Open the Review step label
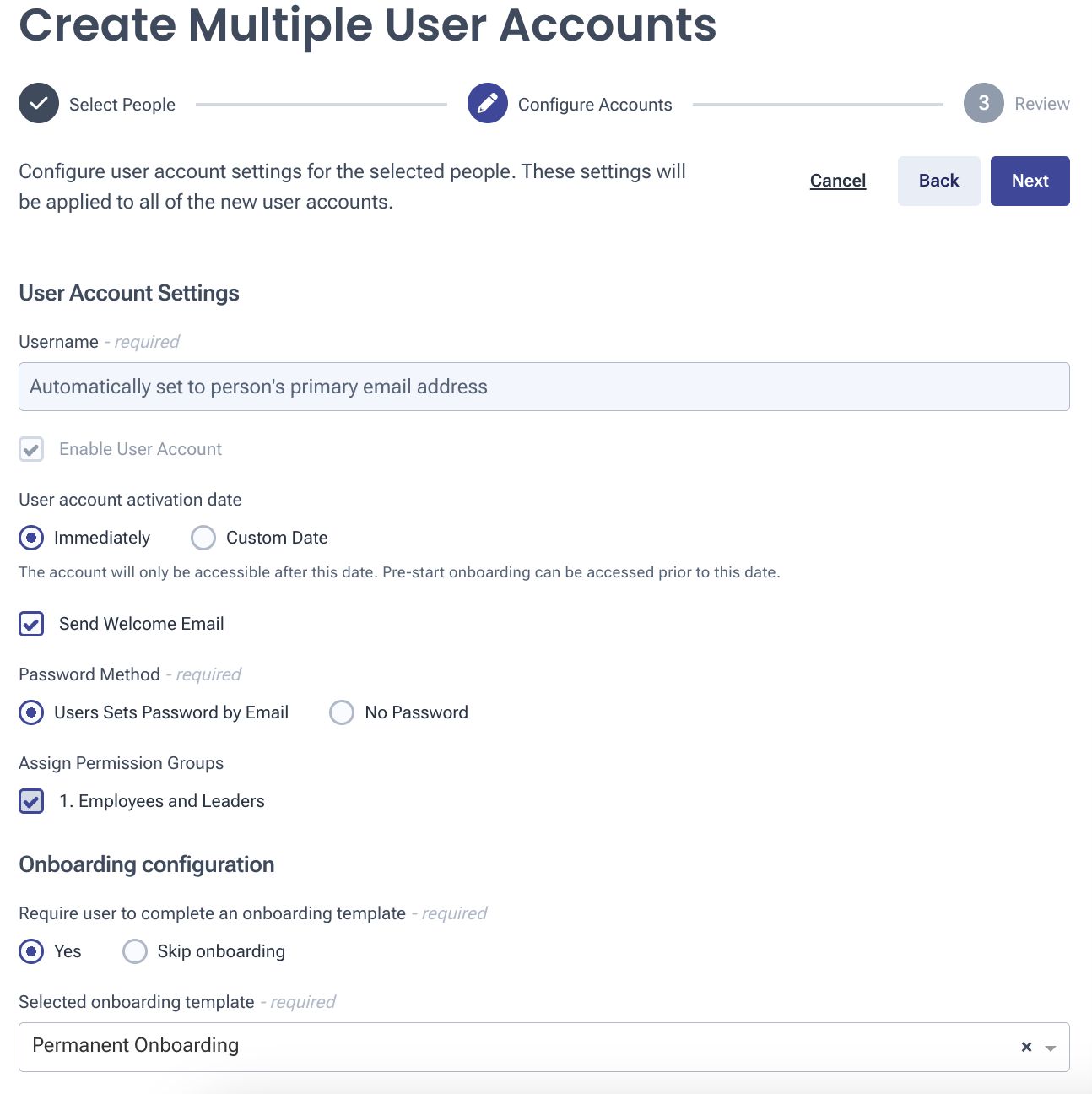The image size is (1092, 1094). click(1042, 104)
